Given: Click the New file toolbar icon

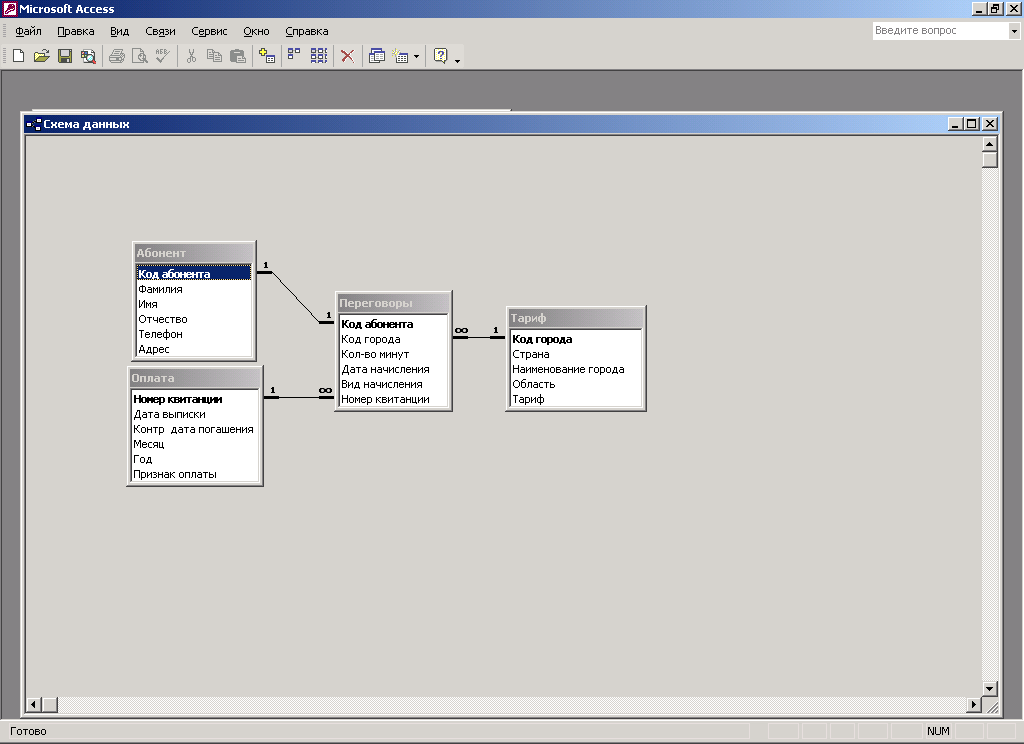Looking at the screenshot, I should point(18,56).
